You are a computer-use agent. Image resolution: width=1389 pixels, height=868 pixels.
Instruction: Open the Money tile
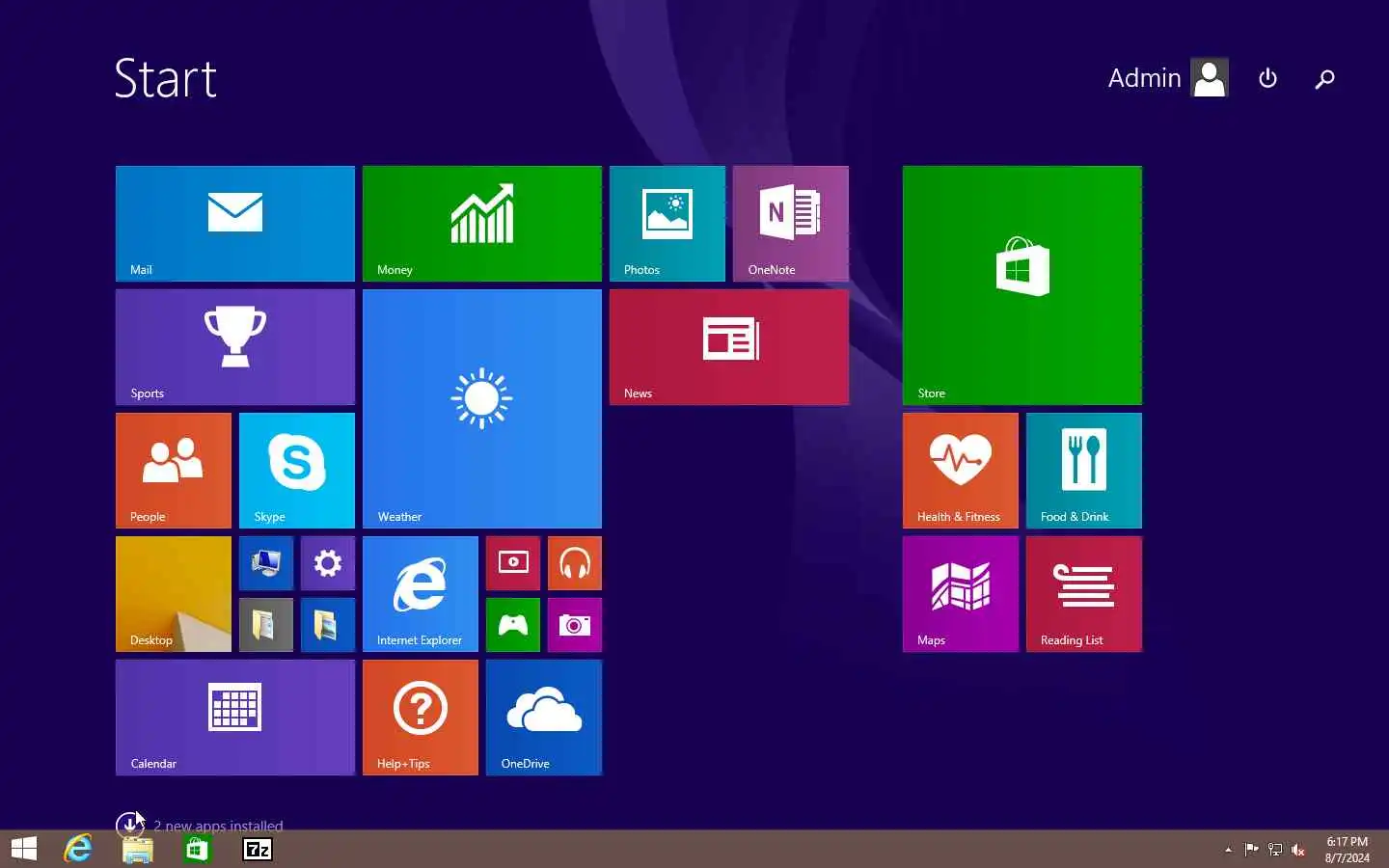(x=482, y=224)
